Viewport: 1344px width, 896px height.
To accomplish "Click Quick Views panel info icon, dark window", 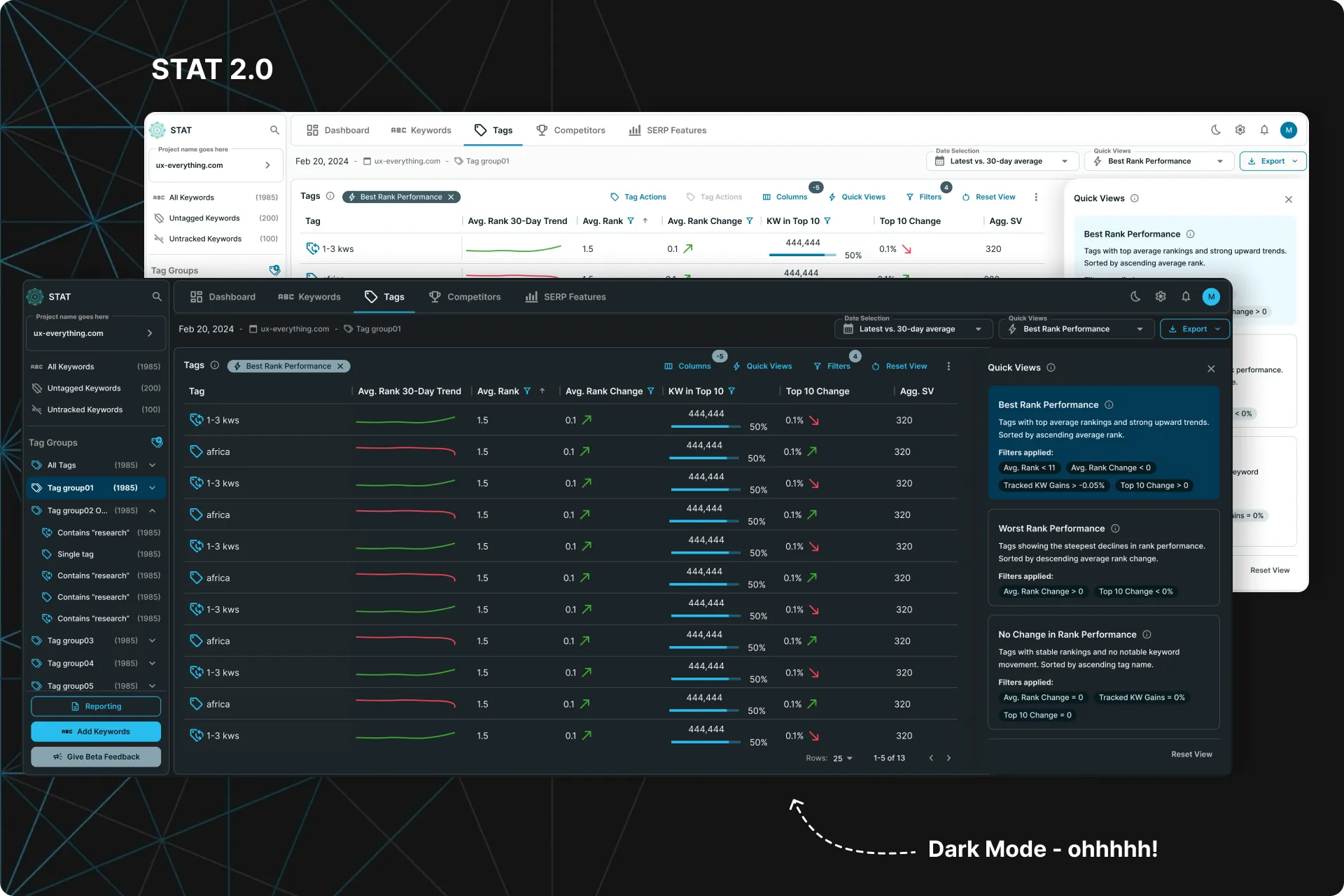I will (x=1051, y=367).
